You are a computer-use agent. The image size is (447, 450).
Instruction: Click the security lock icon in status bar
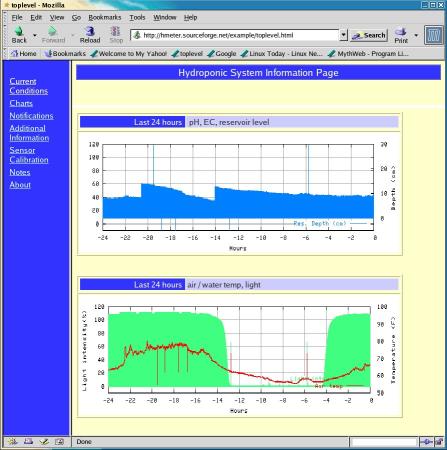point(439,442)
